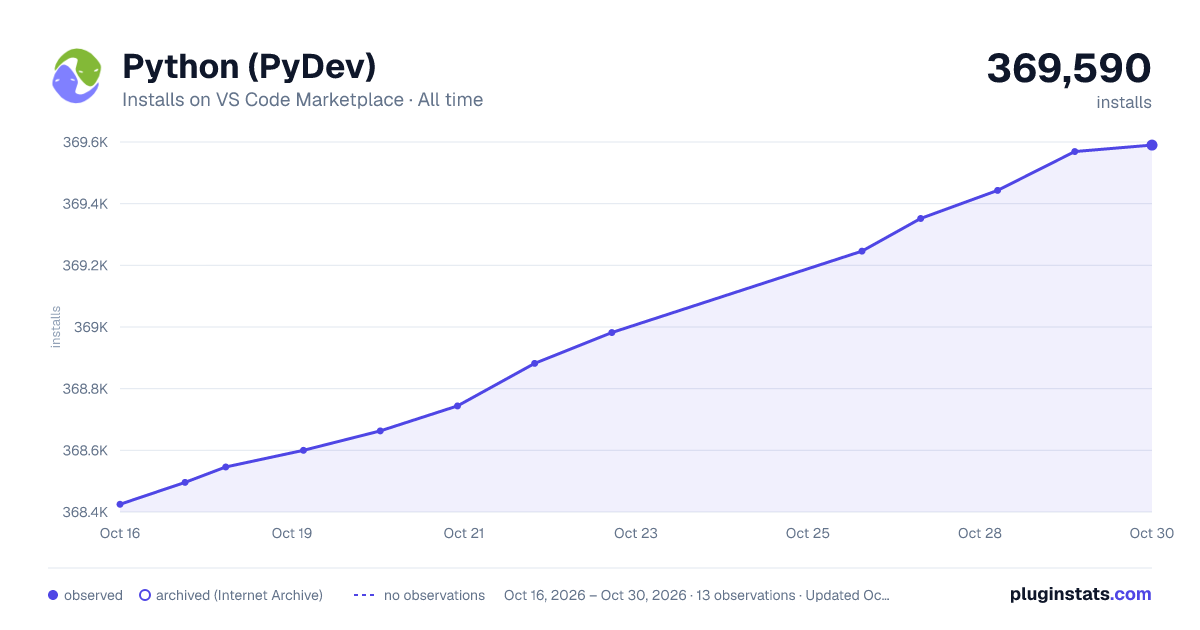This screenshot has width=1200, height=630.
Task: Open the pluginstats.com link
Action: point(1081,594)
